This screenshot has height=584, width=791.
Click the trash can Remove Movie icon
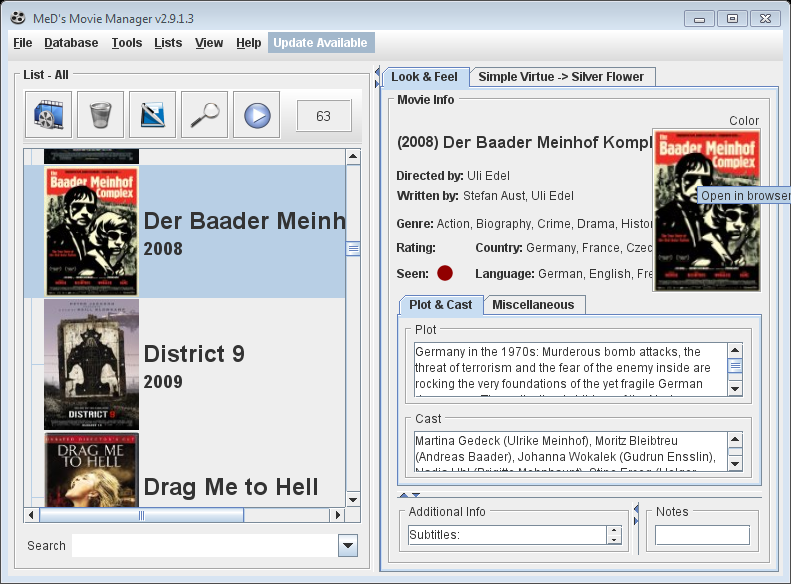pos(100,115)
